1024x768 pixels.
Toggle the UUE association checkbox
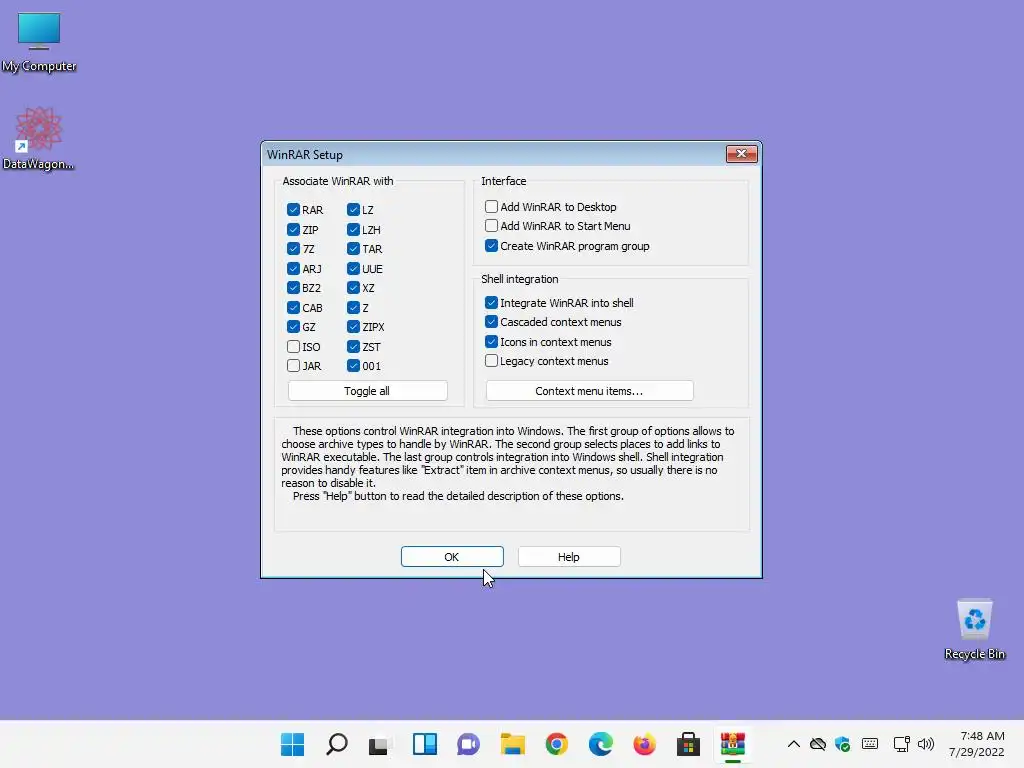click(353, 268)
